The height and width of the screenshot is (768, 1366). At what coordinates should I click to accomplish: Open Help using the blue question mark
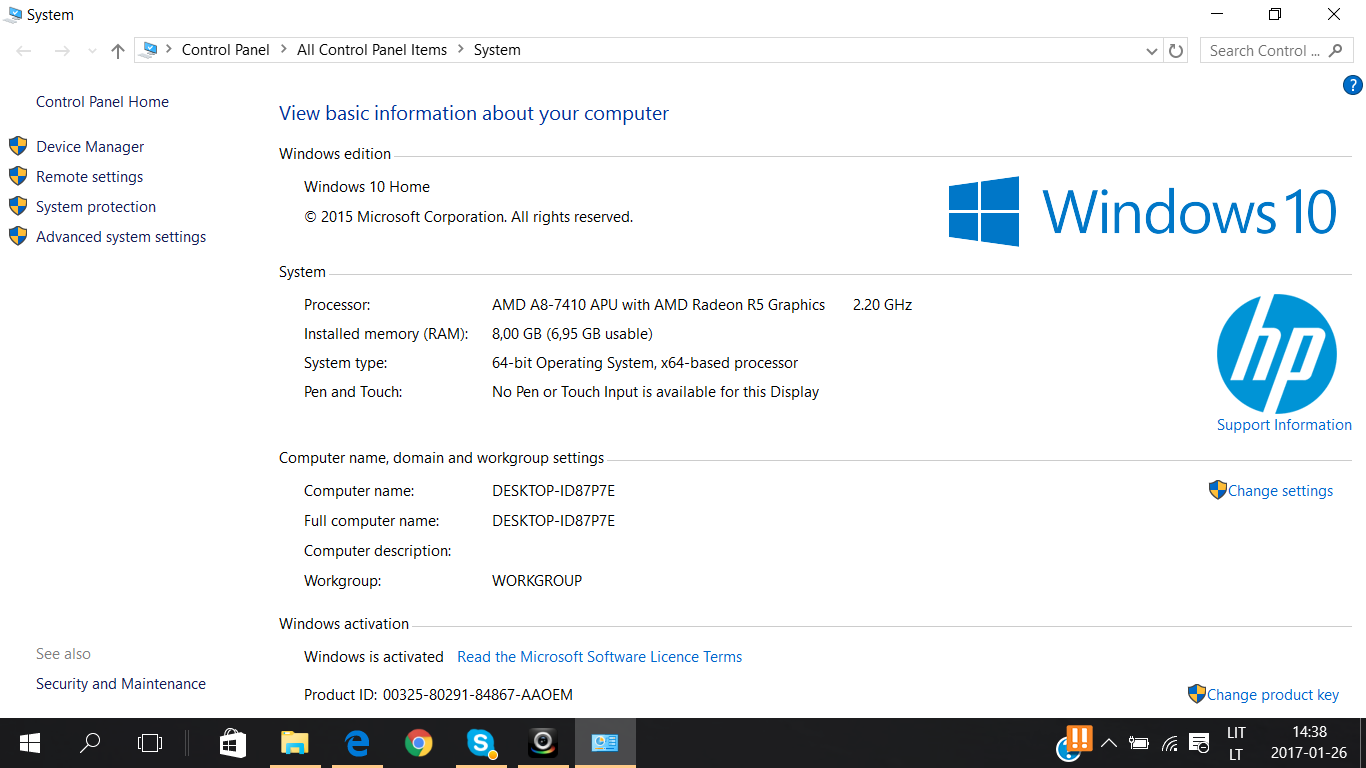1352,86
